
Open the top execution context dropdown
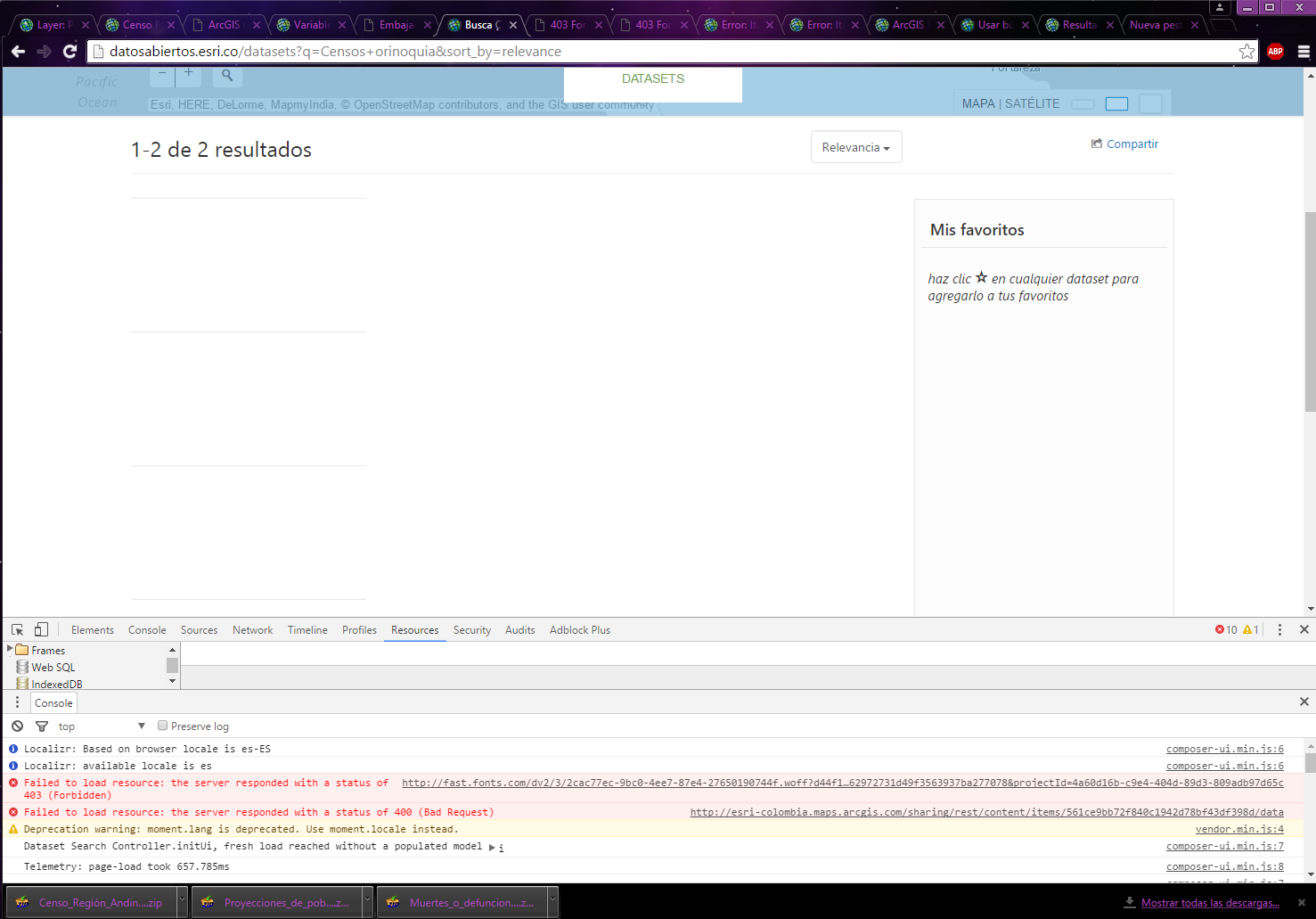102,726
